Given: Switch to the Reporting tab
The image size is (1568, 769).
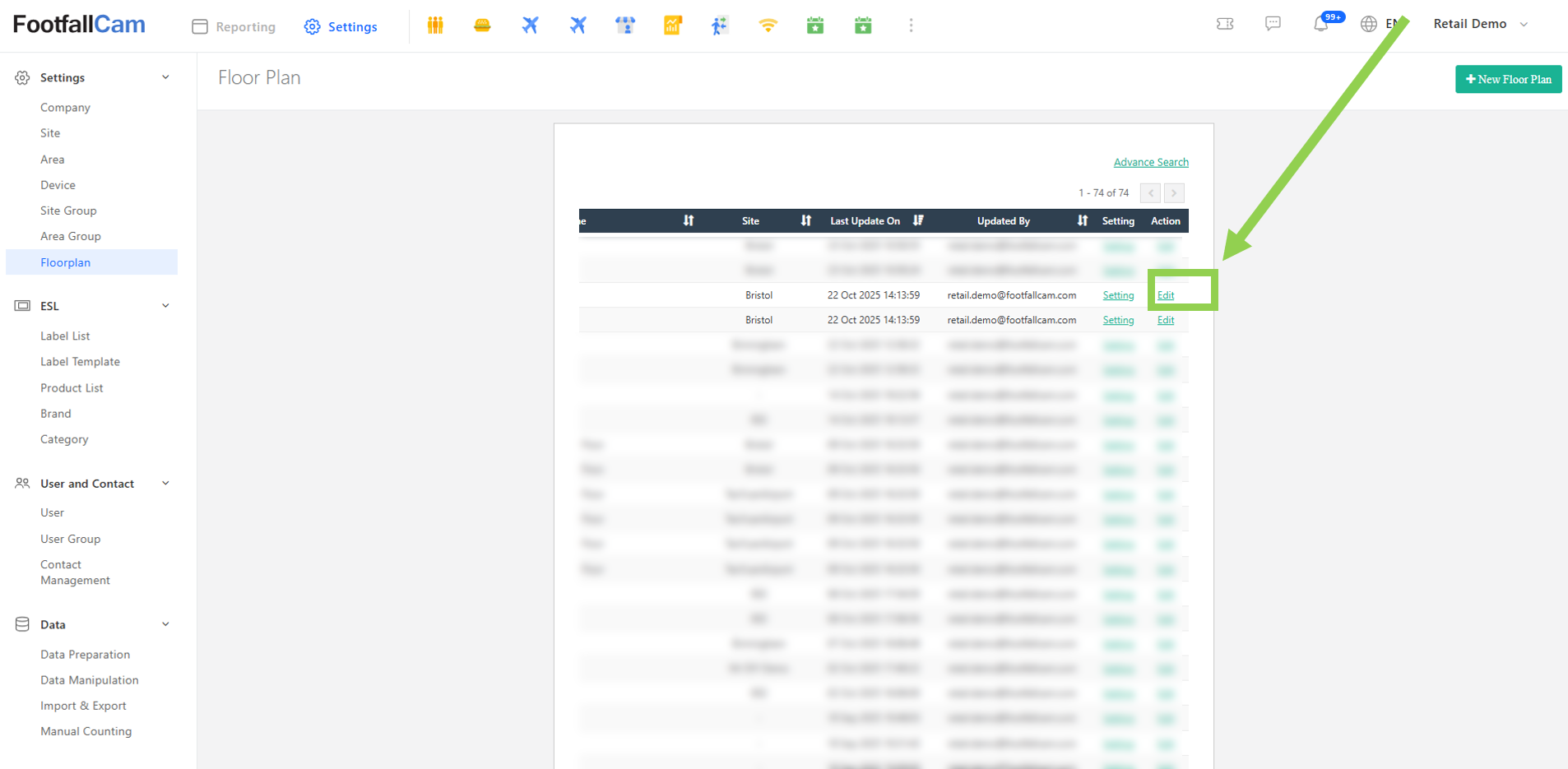Looking at the screenshot, I should (x=234, y=26).
